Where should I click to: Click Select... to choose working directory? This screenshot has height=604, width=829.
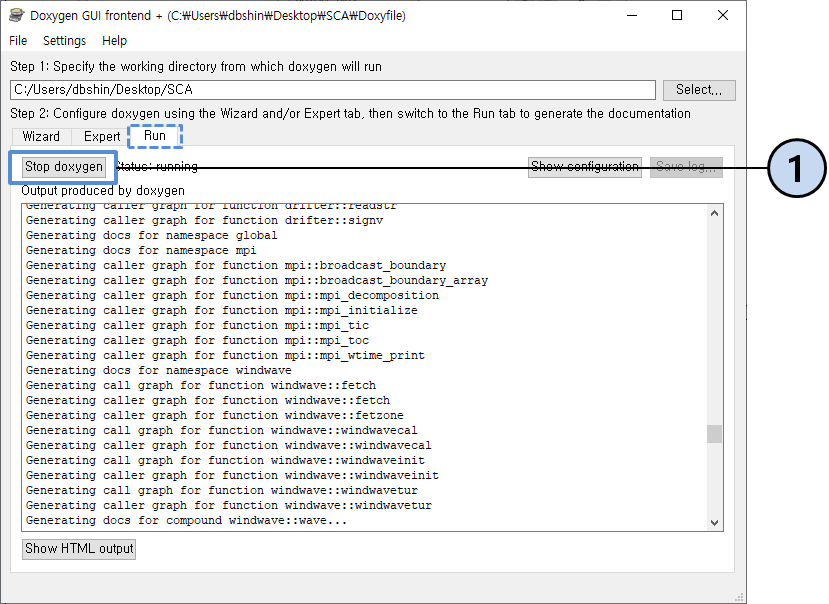[699, 90]
